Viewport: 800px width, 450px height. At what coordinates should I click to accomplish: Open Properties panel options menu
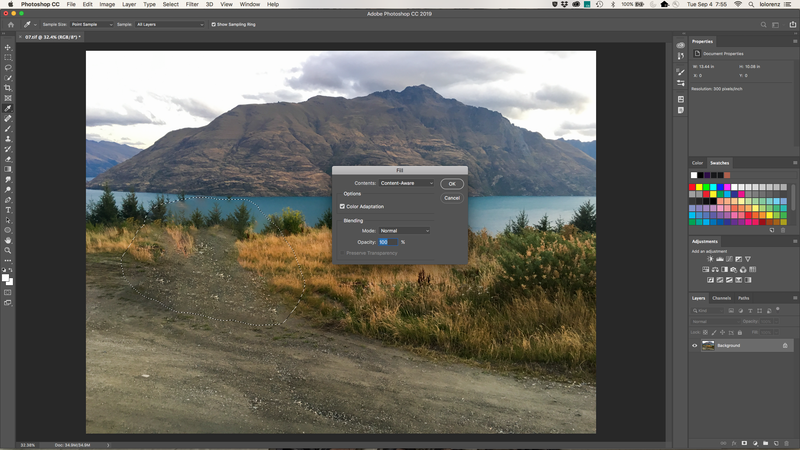pos(794,41)
